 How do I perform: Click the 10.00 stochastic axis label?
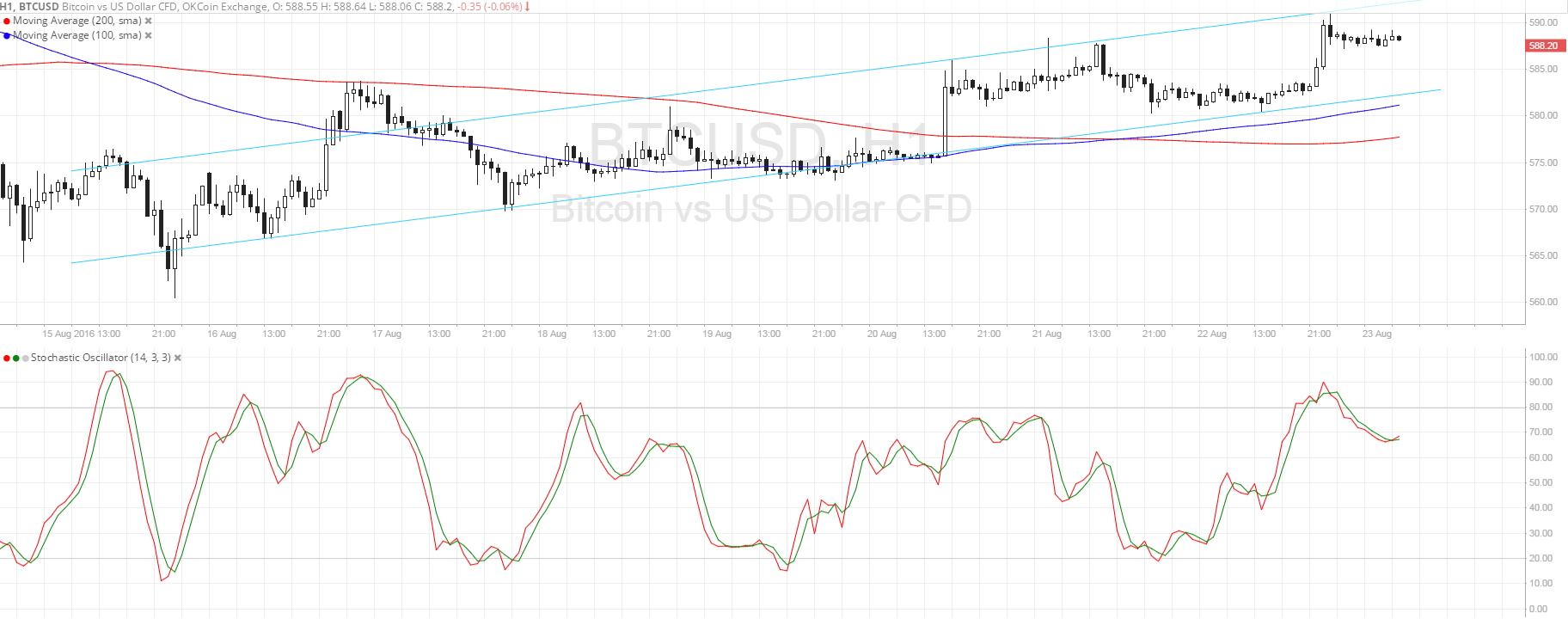click(1540, 583)
